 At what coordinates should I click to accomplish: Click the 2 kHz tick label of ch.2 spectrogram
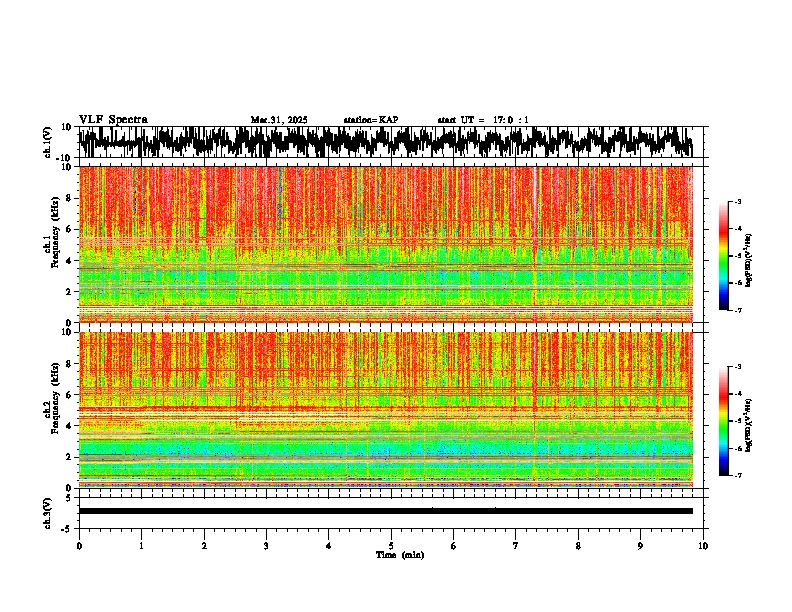pos(69,457)
